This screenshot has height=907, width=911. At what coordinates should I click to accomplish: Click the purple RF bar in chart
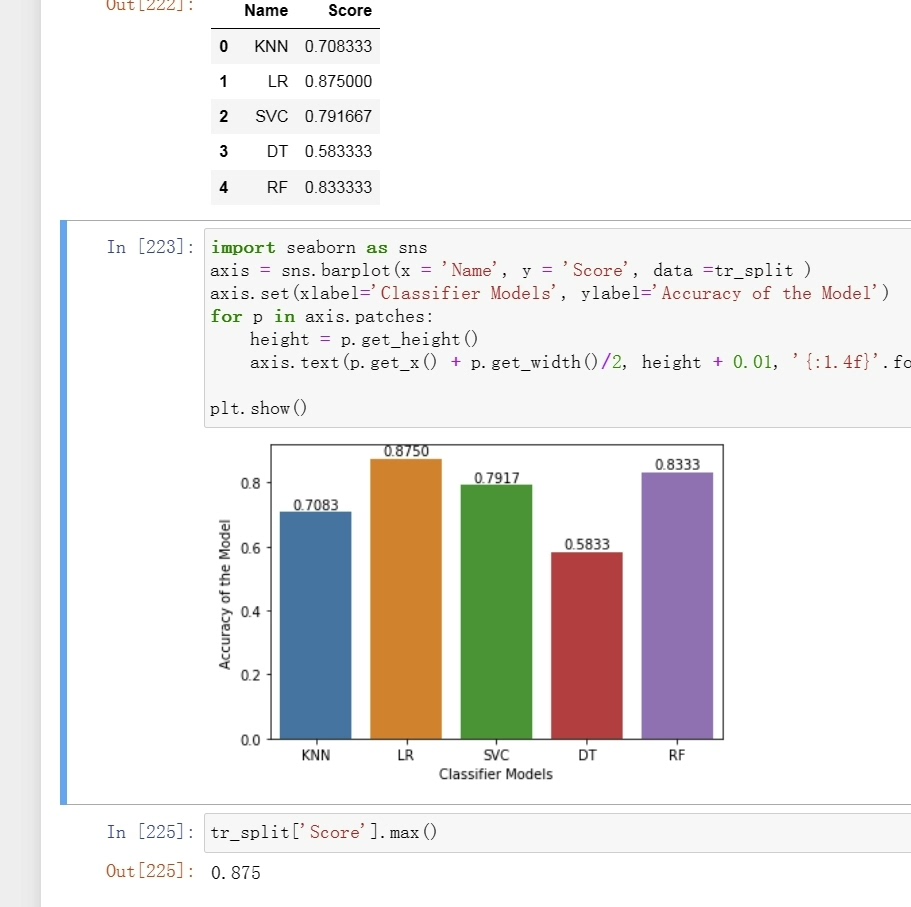click(x=677, y=605)
